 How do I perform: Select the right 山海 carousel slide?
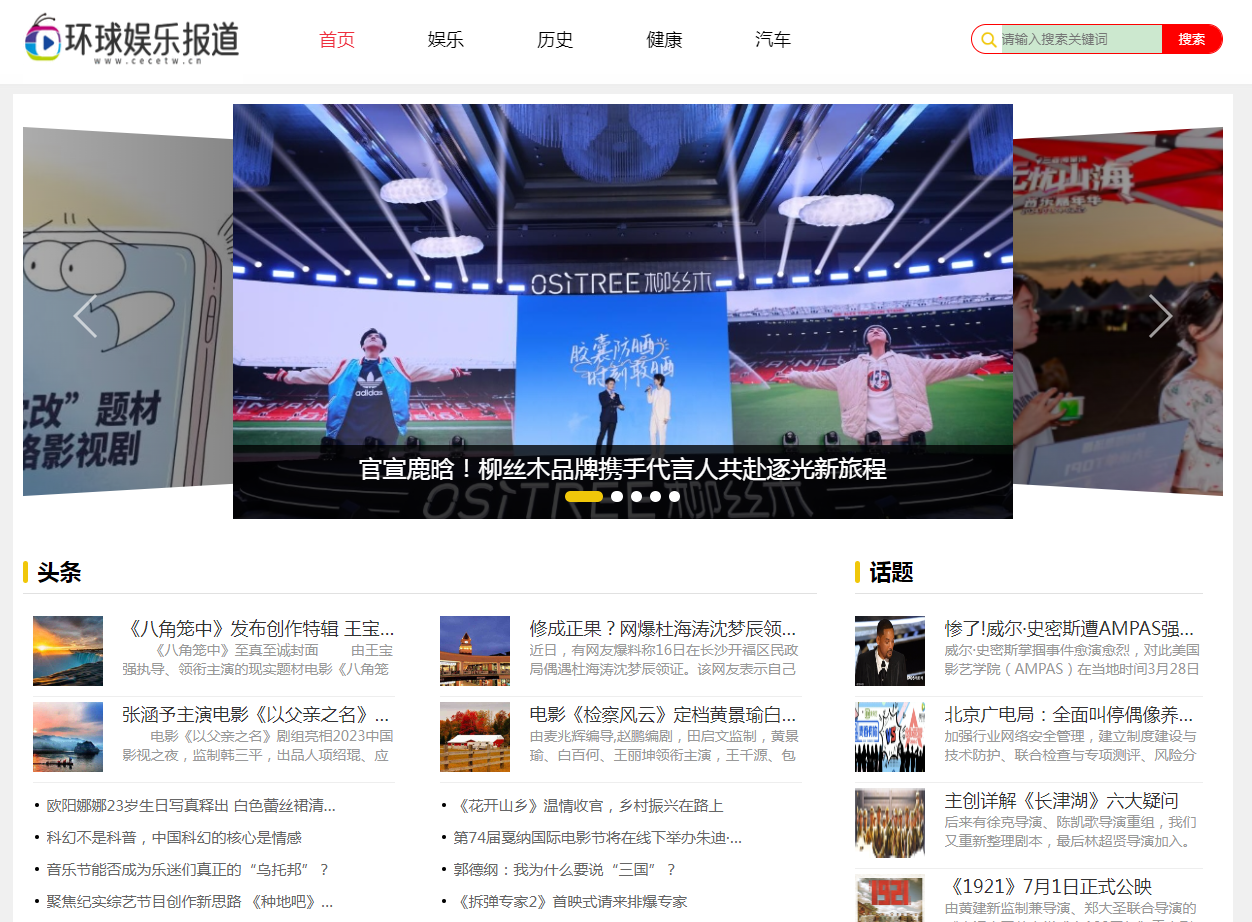pos(1118,311)
